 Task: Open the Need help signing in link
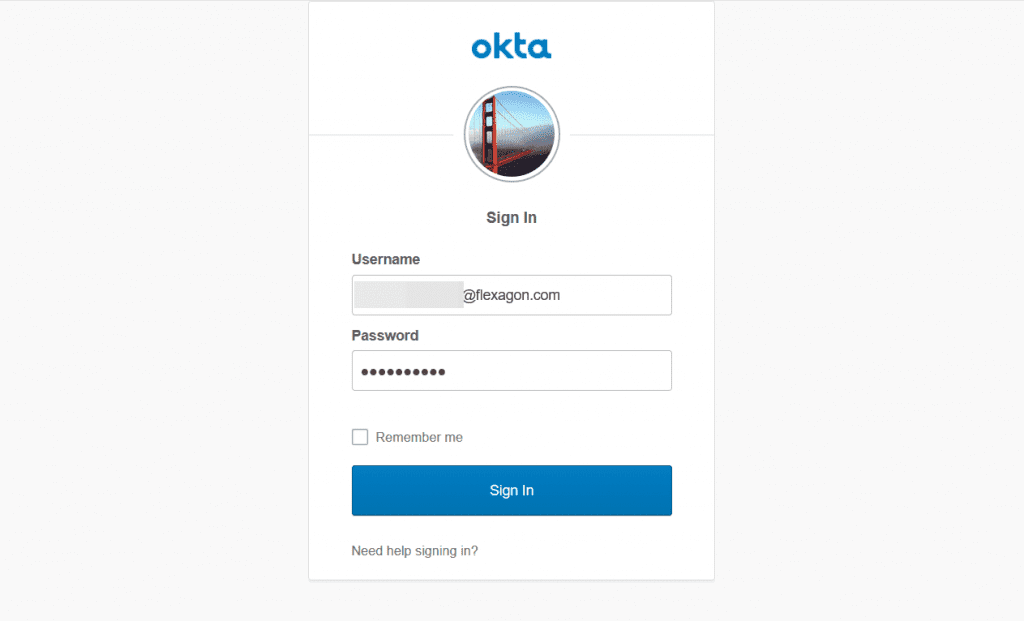[415, 551]
